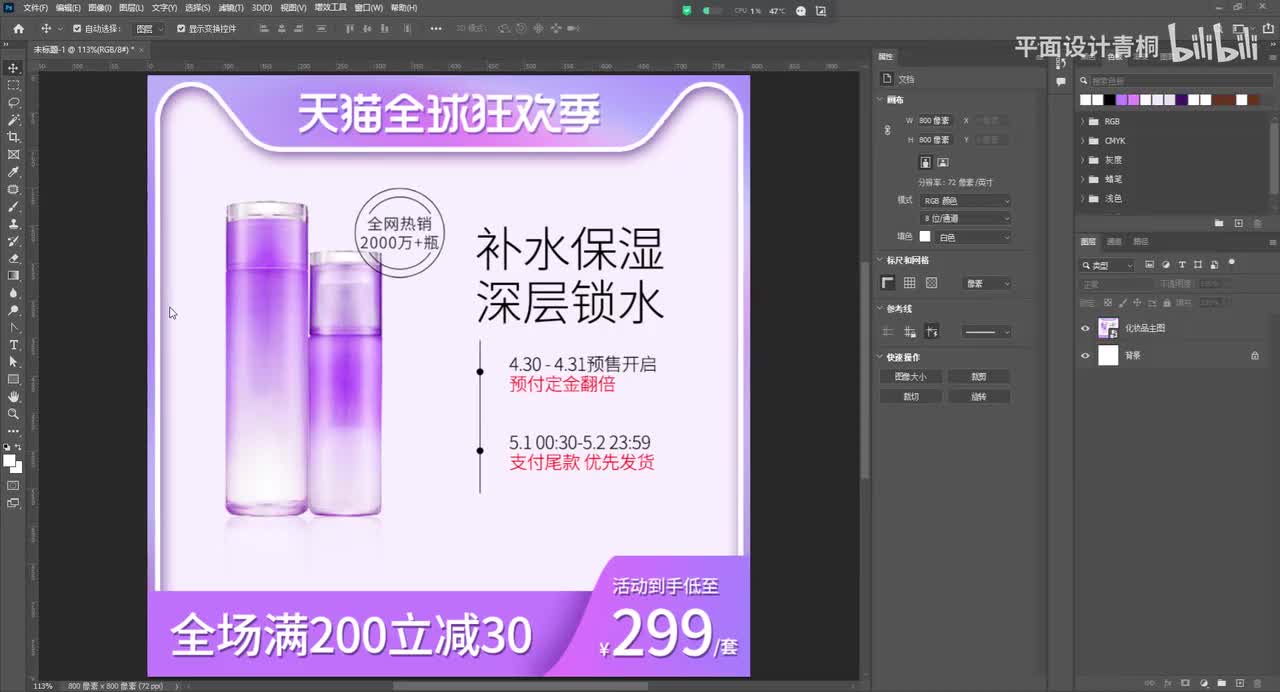Select the Lasso tool
This screenshot has width=1280, height=692.
click(x=13, y=102)
